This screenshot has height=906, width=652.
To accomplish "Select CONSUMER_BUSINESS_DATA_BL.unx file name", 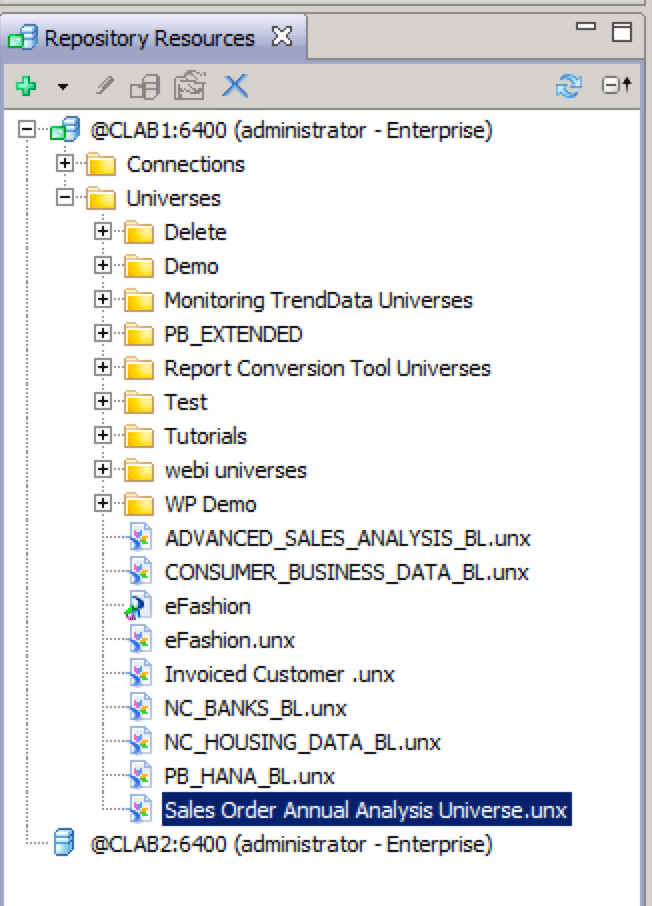I will (347, 572).
